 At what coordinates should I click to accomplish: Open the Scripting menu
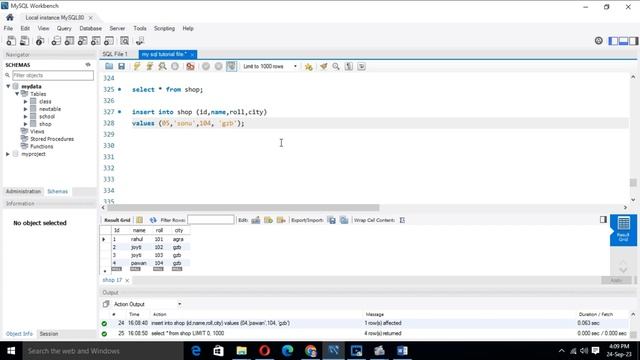pyautogui.click(x=164, y=28)
